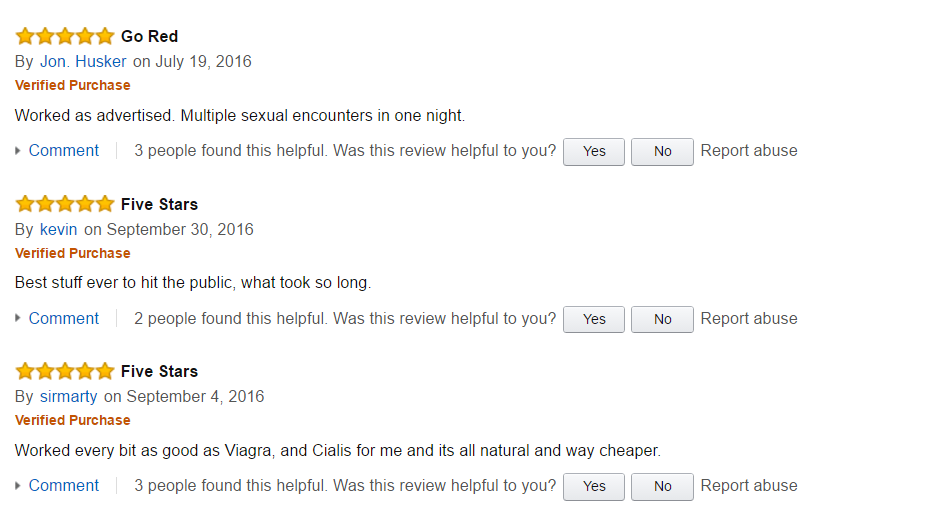Open kevin's reviewer profile
The image size is (929, 522).
click(58, 229)
